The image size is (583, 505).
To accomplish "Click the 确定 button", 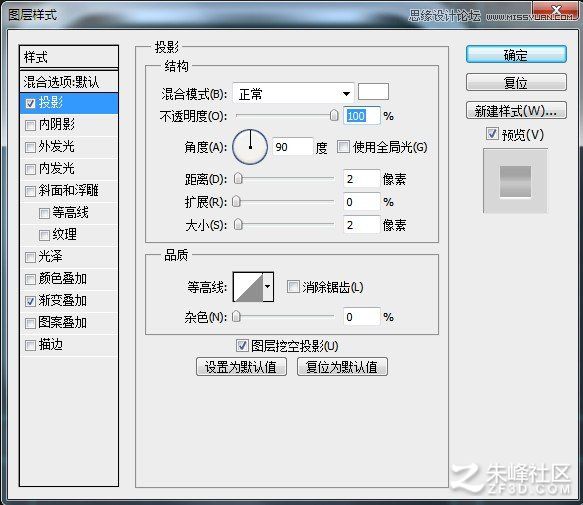I will pos(516,55).
